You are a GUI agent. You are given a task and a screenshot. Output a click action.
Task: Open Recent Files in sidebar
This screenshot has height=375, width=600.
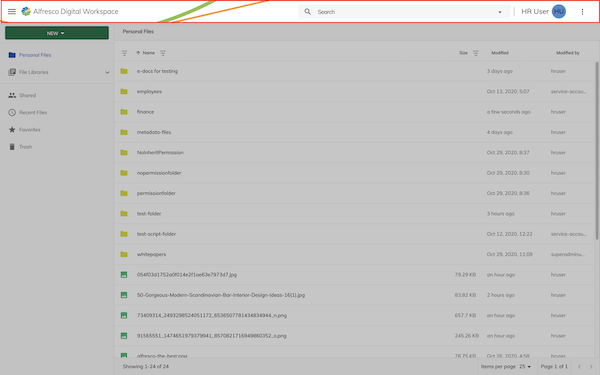click(33, 112)
